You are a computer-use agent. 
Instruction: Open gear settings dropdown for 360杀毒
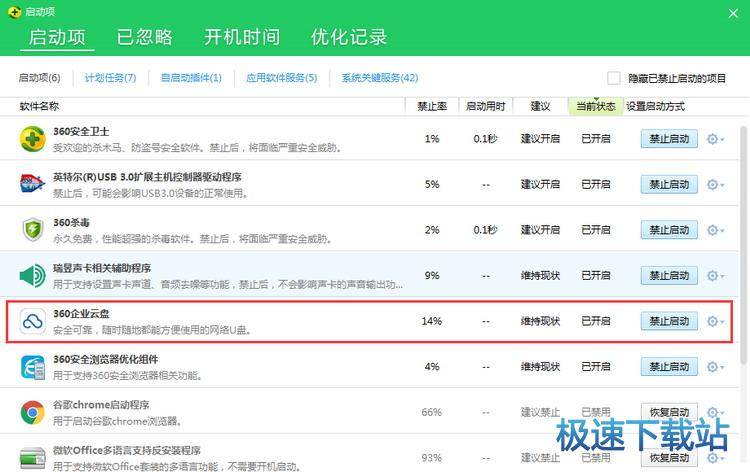click(x=715, y=230)
